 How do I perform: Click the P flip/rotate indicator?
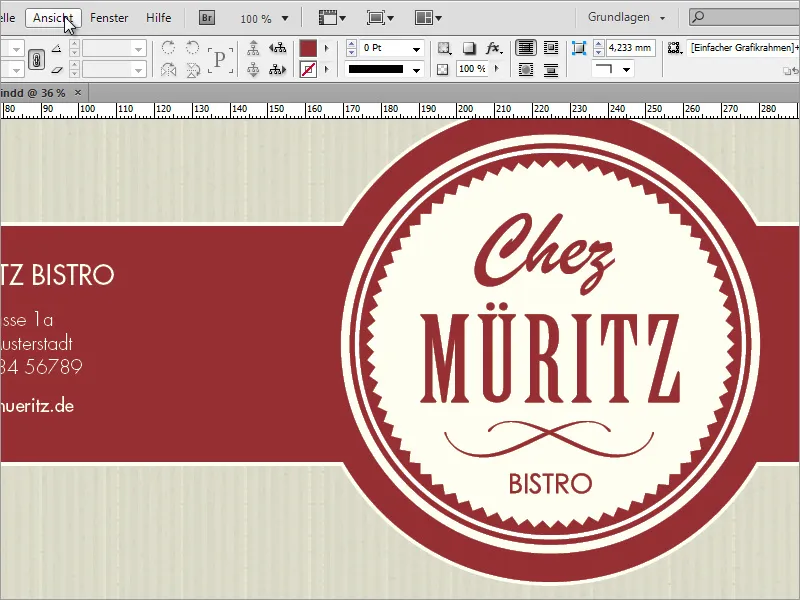[x=220, y=59]
